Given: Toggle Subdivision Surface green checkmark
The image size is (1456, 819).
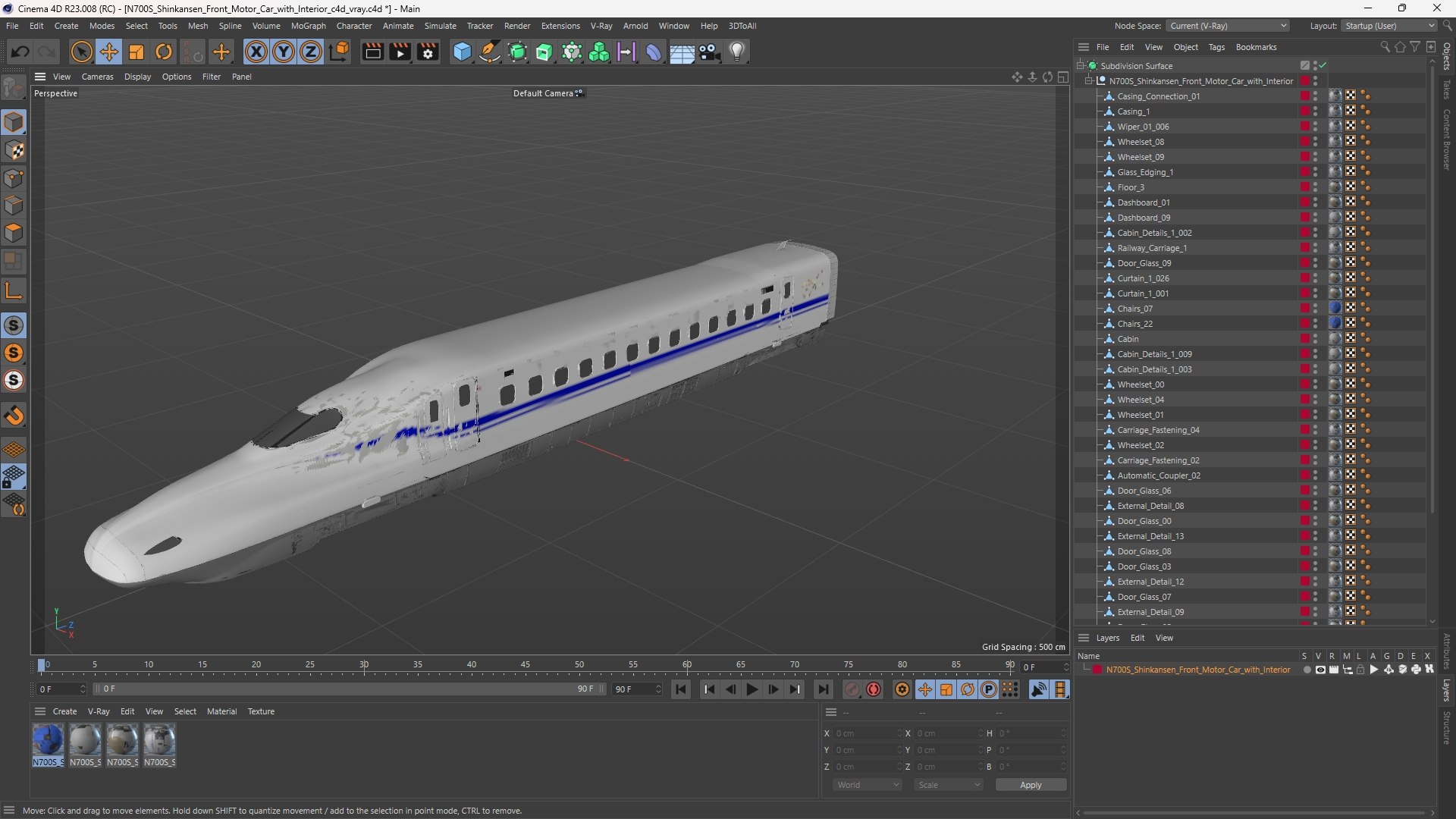Looking at the screenshot, I should pos(1323,66).
